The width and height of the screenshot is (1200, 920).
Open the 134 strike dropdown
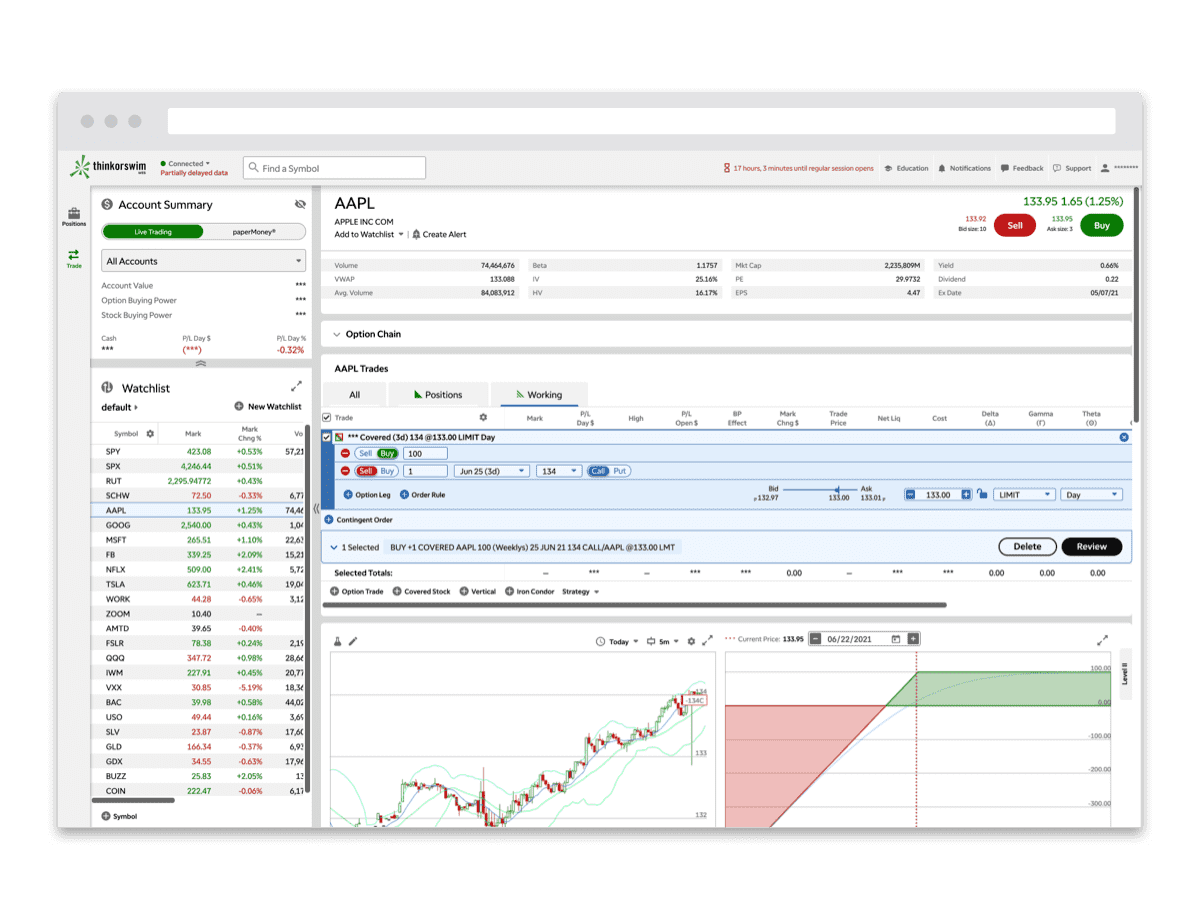coord(559,471)
